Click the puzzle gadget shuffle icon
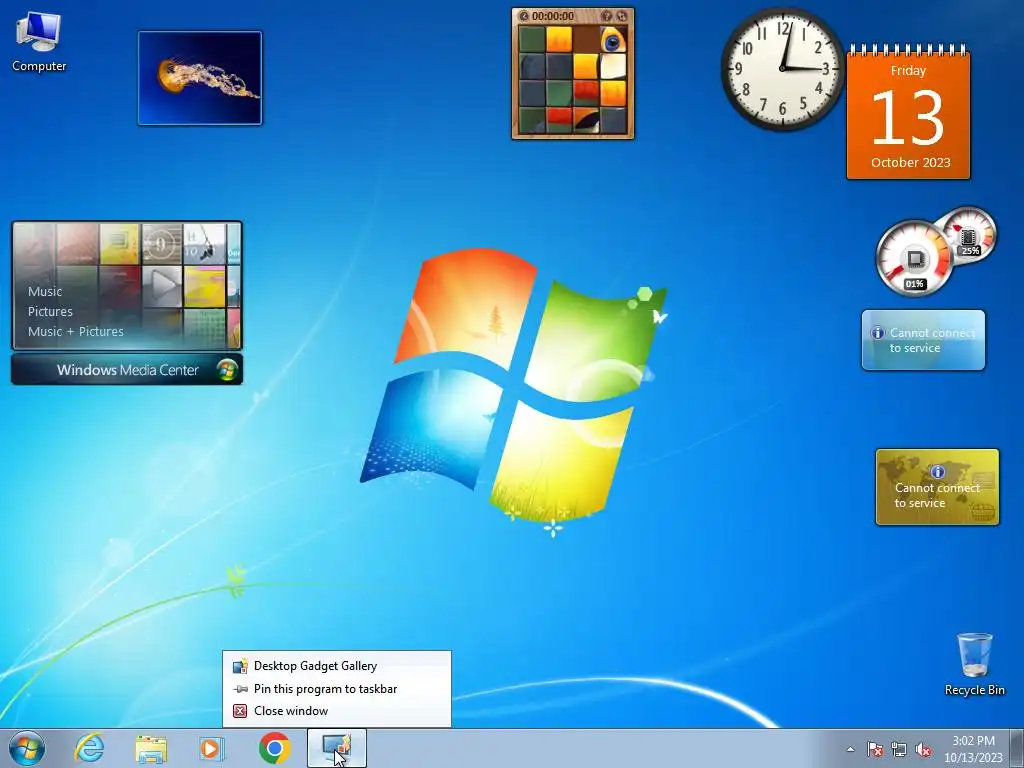Screen dimensions: 1024x768 click(622, 16)
